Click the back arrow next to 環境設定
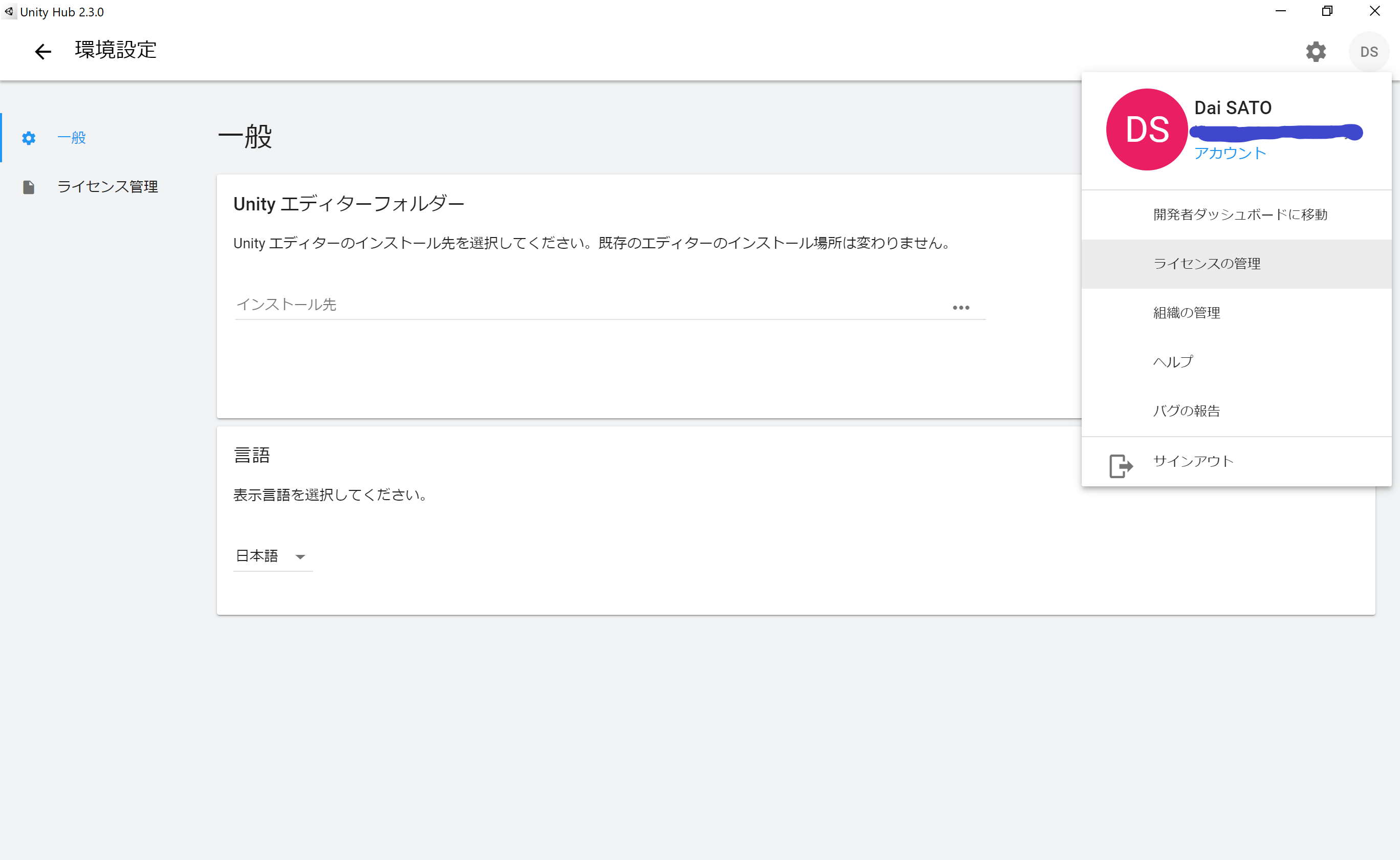The width and height of the screenshot is (1400, 860). [x=42, y=52]
